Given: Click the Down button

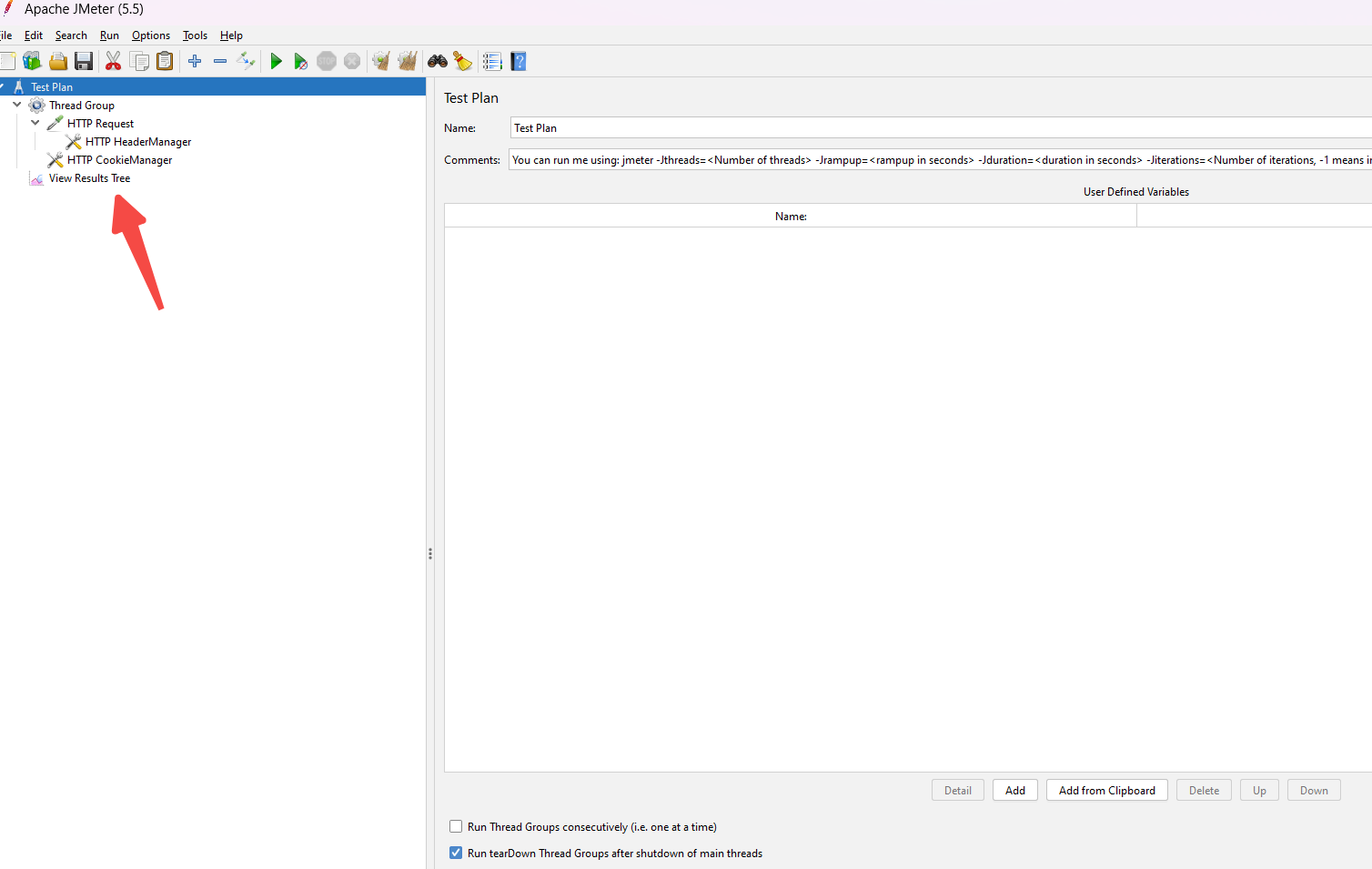Looking at the screenshot, I should point(1314,790).
